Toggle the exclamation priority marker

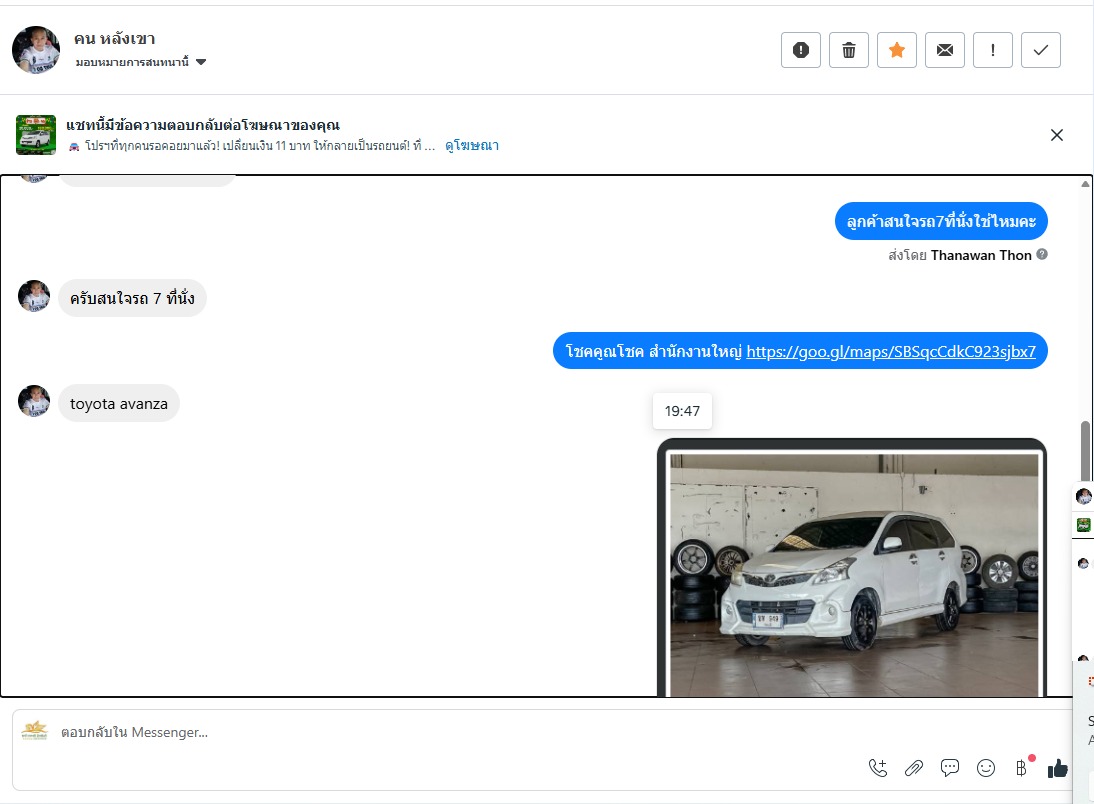click(993, 50)
